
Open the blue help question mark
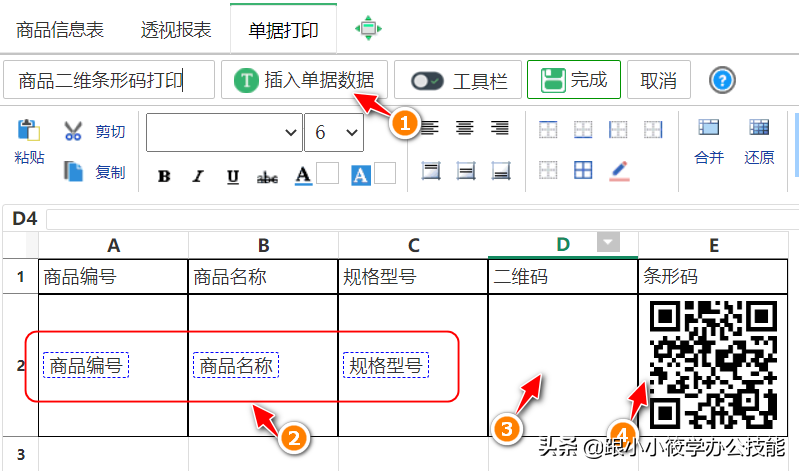pyautogui.click(x=722, y=80)
